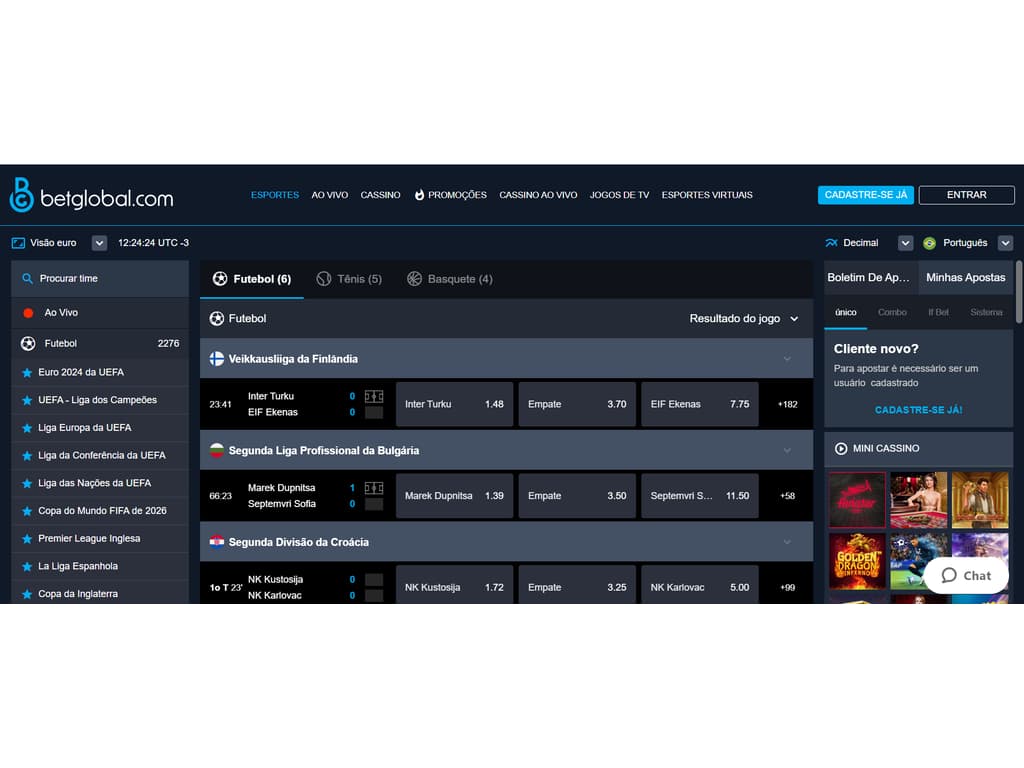Open the Chat bubble widget
The image size is (1024, 768).
click(965, 575)
